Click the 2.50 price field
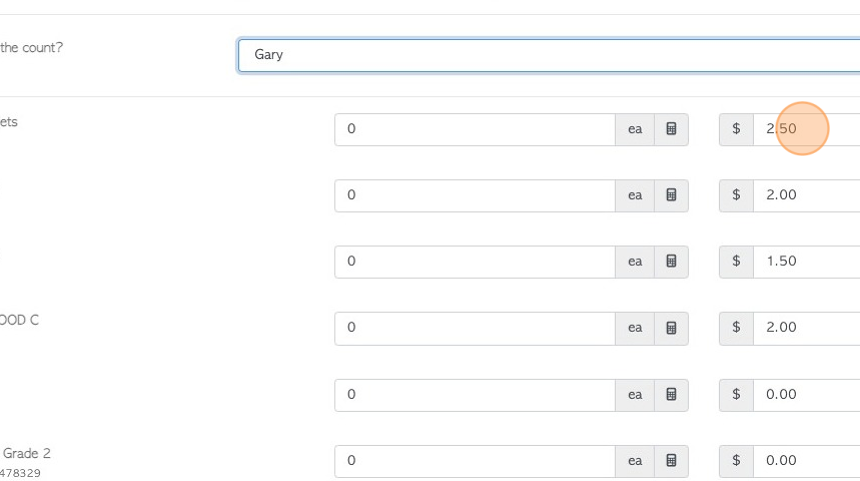This screenshot has width=860, height=481. (807, 129)
